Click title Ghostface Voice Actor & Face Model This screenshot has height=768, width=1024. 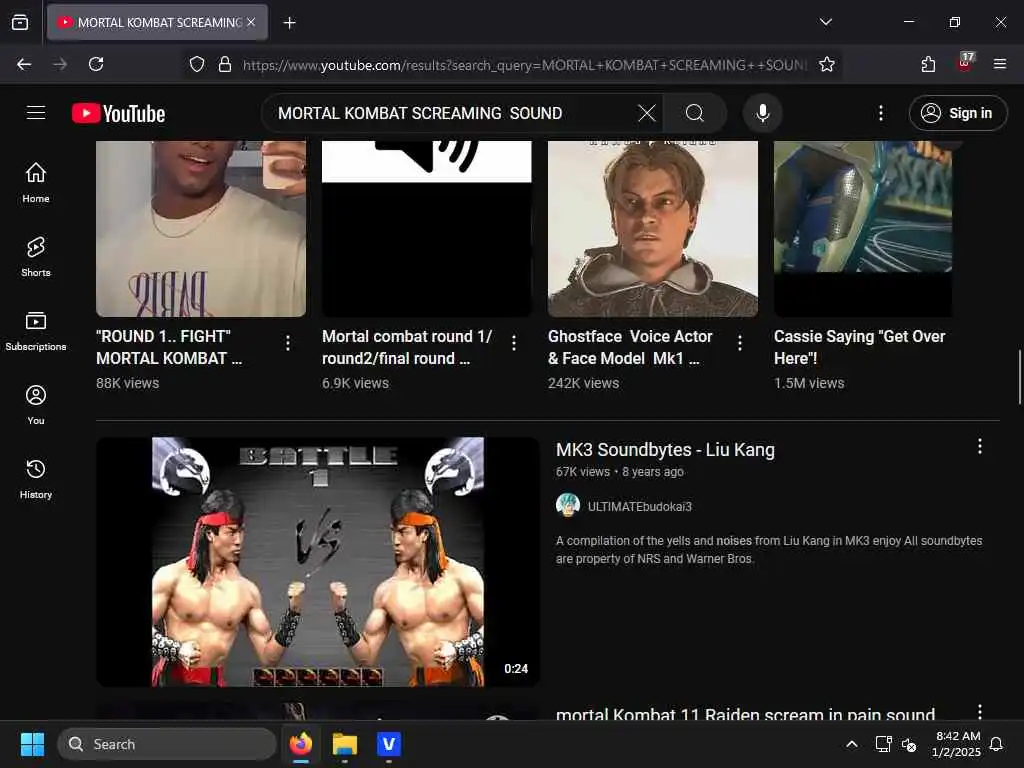[x=630, y=347]
